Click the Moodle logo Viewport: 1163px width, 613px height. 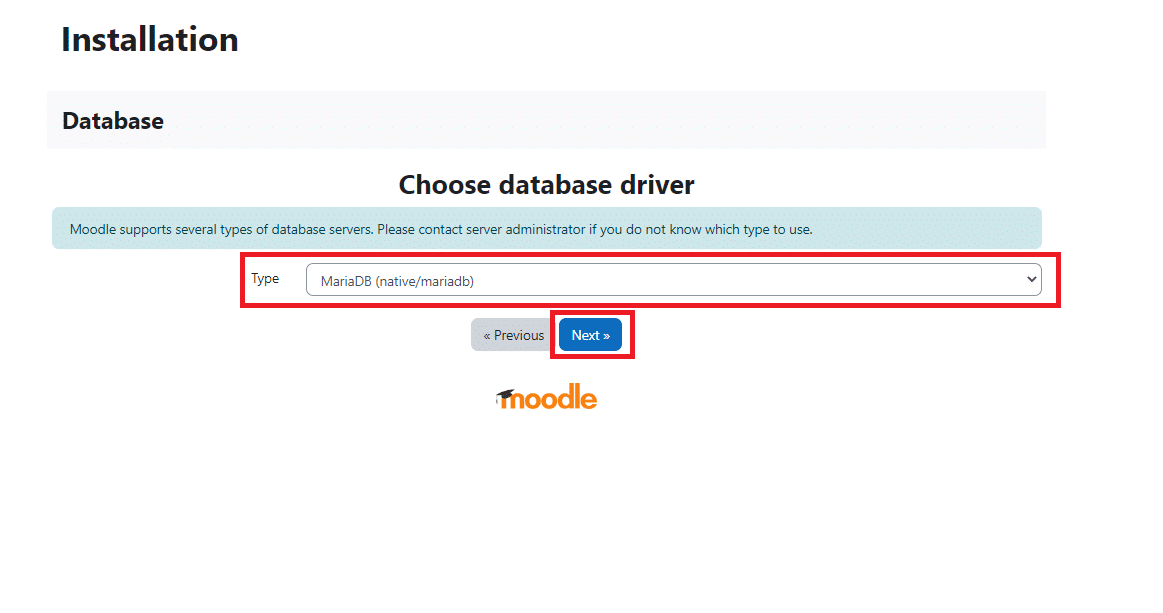(x=547, y=397)
